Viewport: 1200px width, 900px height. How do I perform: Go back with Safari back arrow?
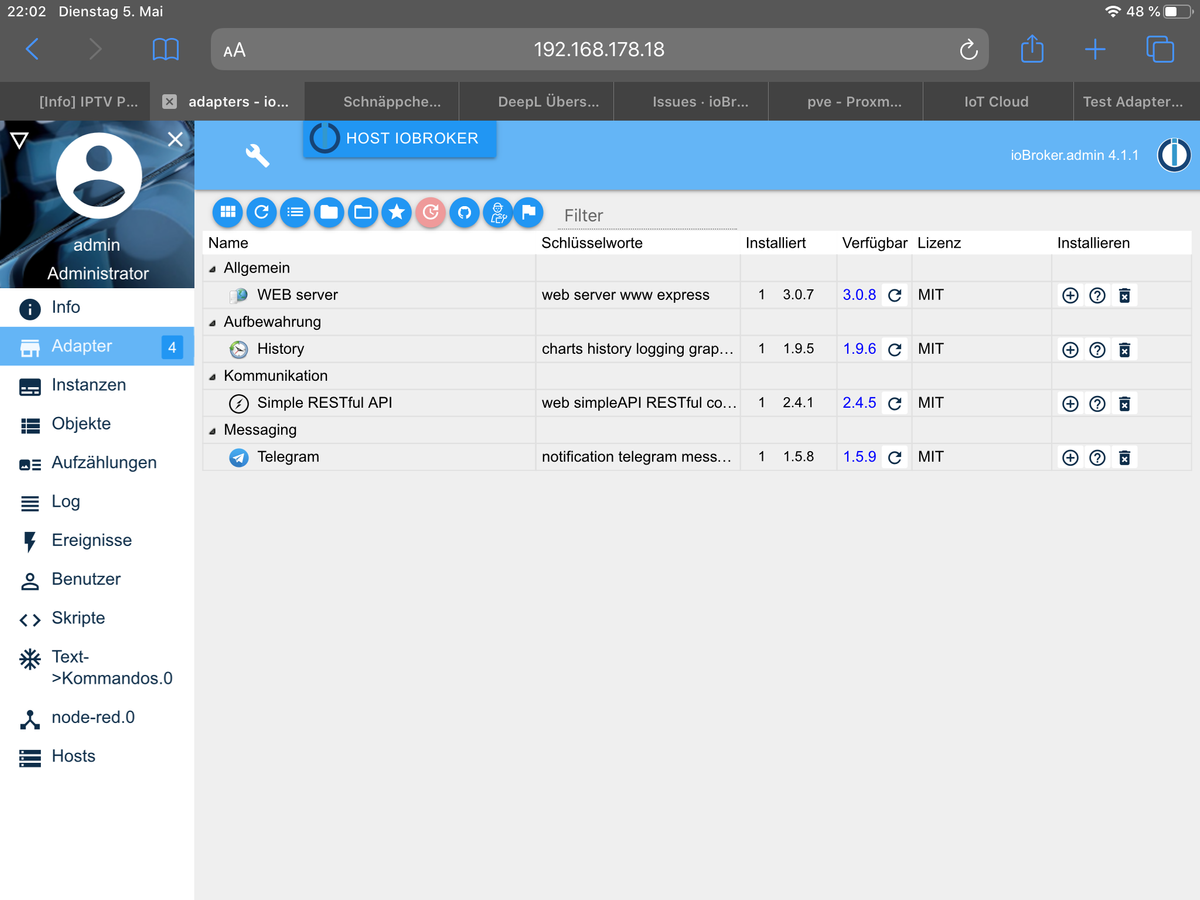point(32,49)
